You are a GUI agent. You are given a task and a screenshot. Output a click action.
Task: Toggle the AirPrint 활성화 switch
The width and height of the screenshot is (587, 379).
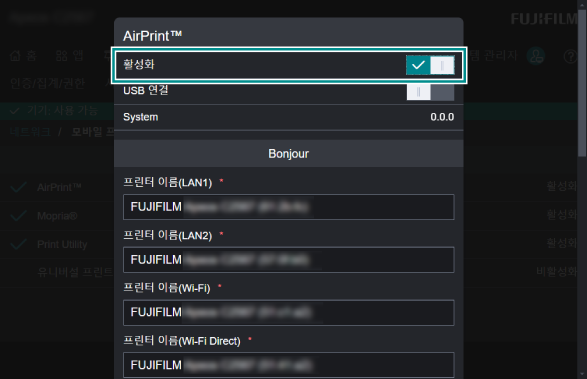coord(430,65)
